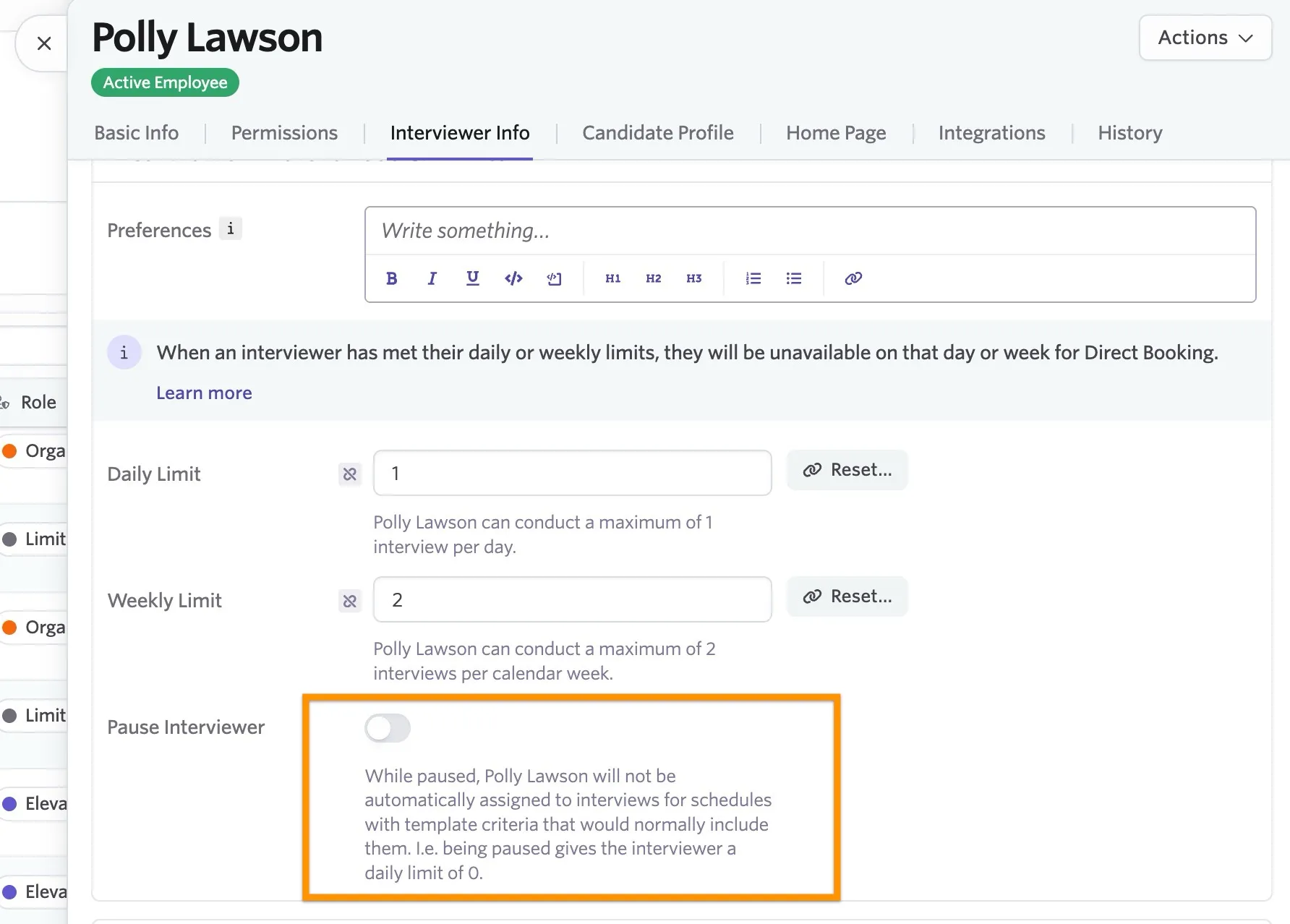Image resolution: width=1290 pixels, height=924 pixels.
Task: Open the Actions dropdown
Action: [x=1205, y=38]
